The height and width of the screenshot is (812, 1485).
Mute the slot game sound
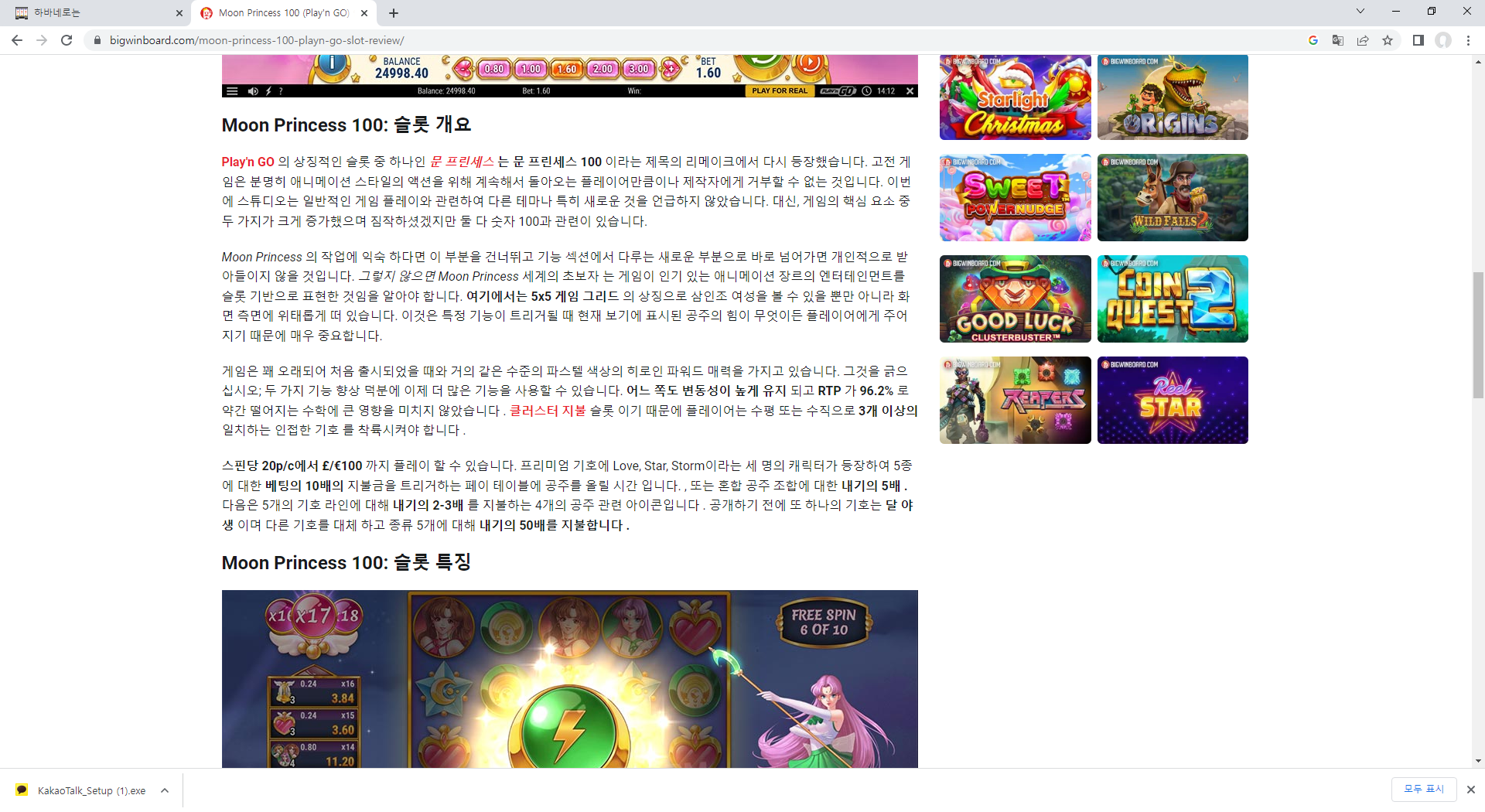pos(253,91)
